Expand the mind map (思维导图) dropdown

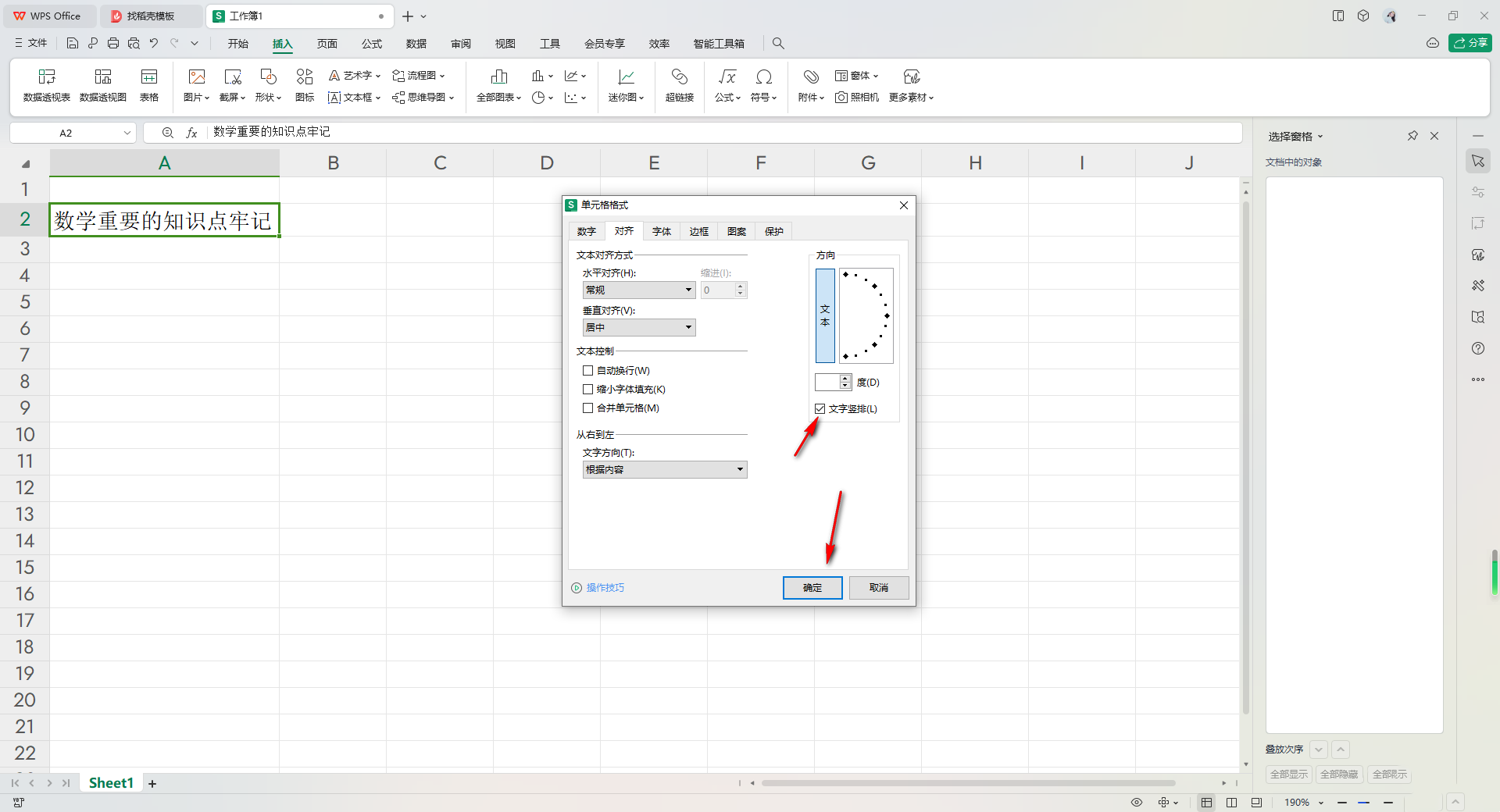click(452, 98)
